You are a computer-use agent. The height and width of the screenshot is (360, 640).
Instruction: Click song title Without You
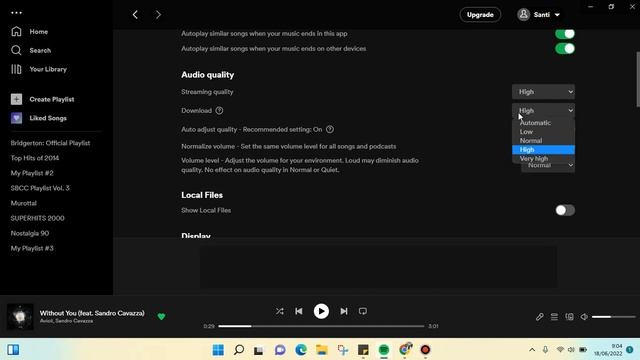tap(92, 313)
